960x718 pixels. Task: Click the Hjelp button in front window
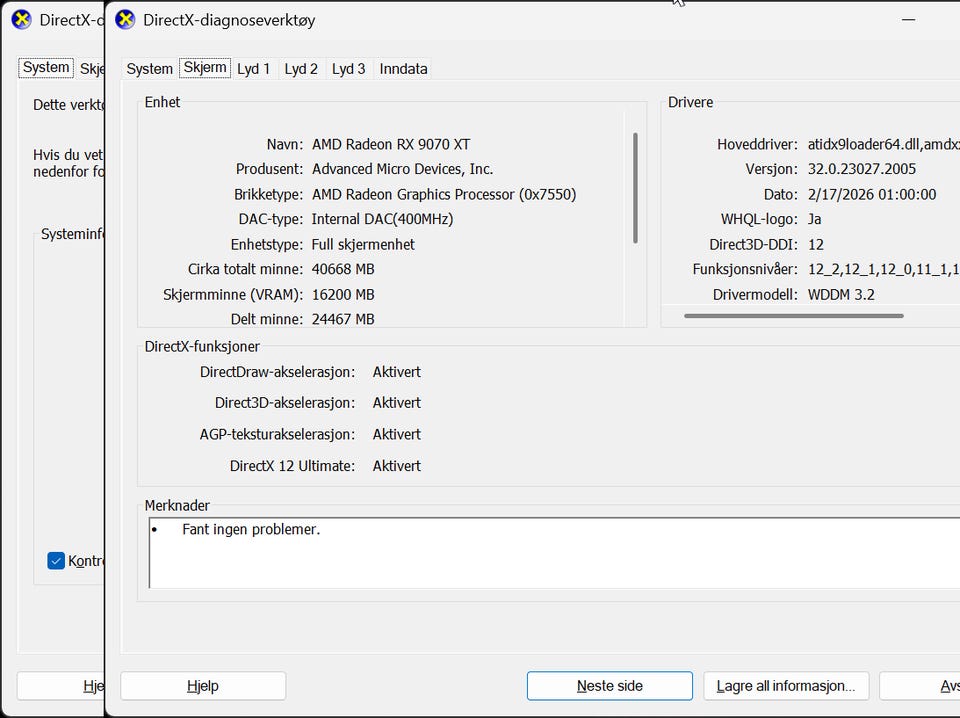(x=203, y=686)
